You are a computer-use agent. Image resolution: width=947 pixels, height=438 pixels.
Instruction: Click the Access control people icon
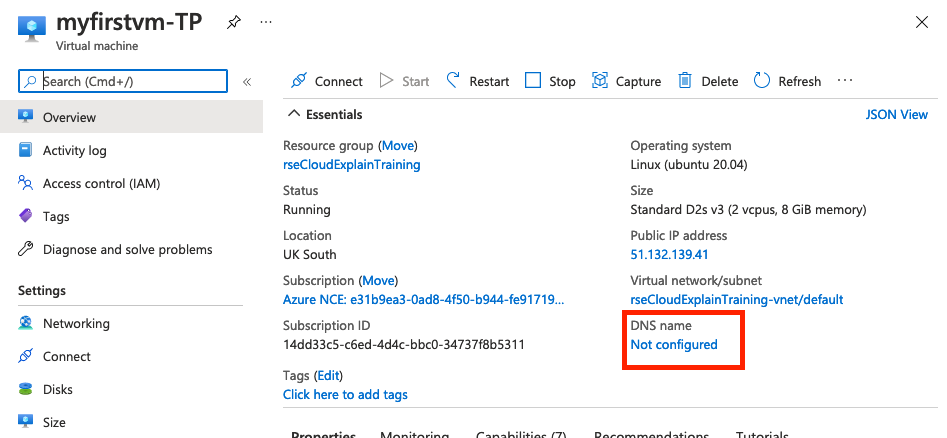(x=25, y=183)
